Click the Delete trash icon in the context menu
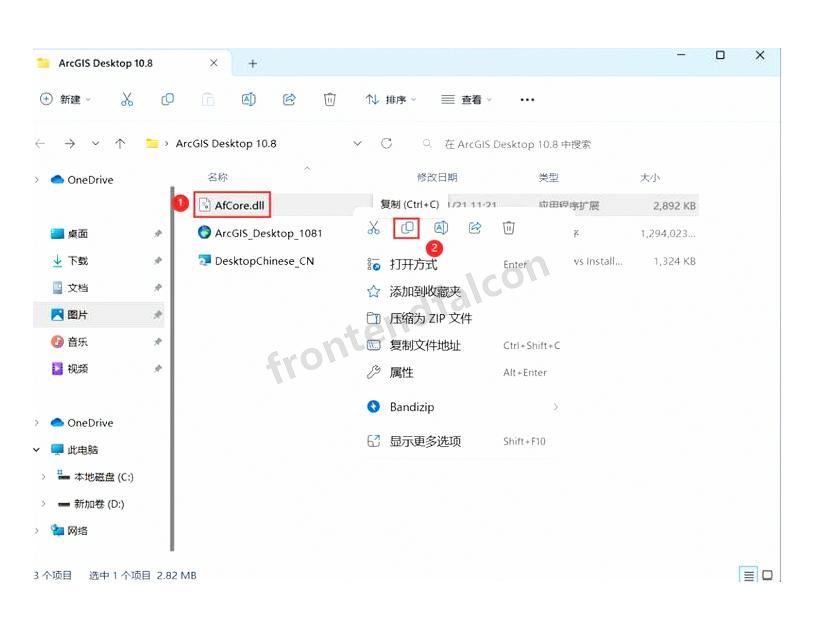Viewport: 815px width, 630px height. pos(509,228)
